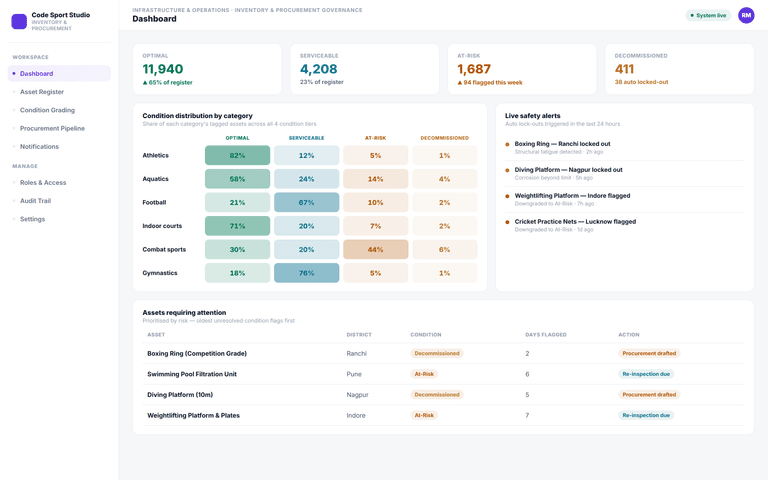768x480 pixels.
Task: Open Condition Grading page
Action: coord(59,110)
